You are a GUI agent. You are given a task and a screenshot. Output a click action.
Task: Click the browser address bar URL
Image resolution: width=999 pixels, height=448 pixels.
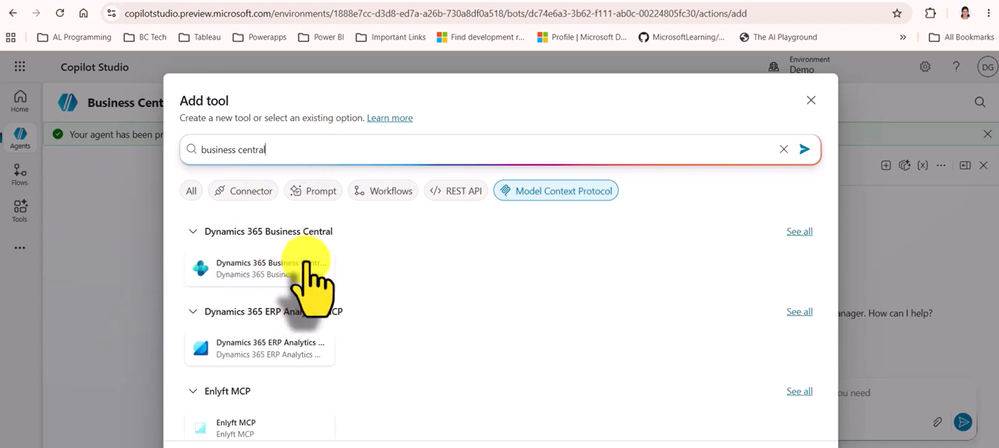click(436, 13)
